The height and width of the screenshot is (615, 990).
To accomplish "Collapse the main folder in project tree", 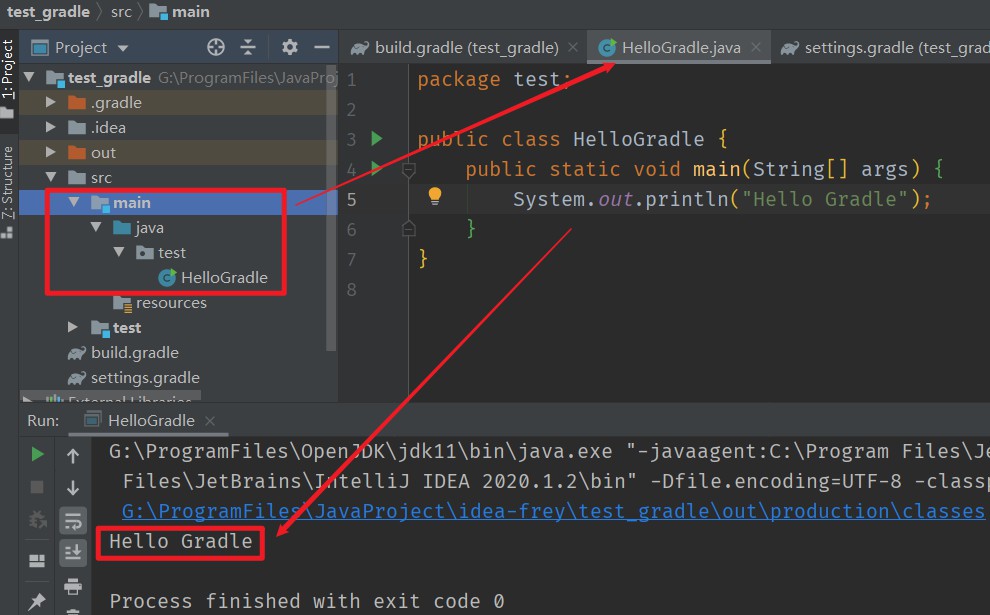I will pyautogui.click(x=73, y=202).
